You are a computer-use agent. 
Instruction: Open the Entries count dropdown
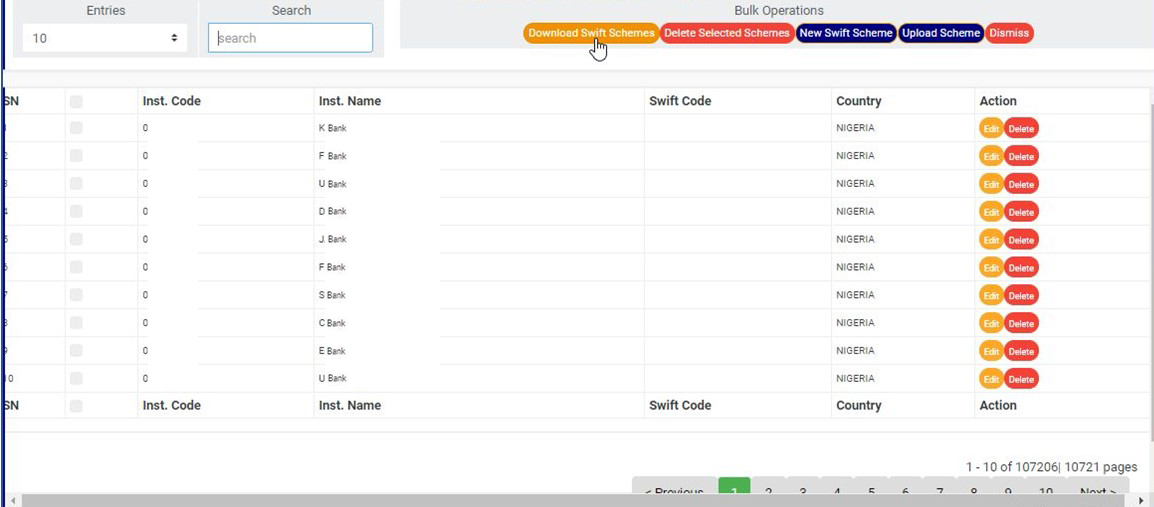(105, 38)
